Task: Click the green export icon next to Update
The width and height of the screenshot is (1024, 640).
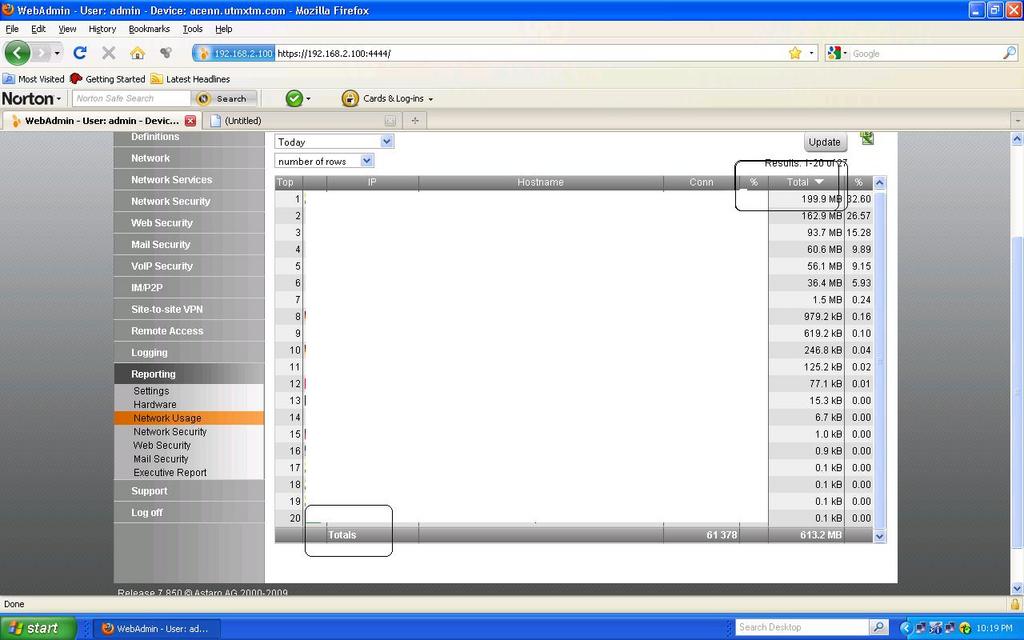Action: pyautogui.click(x=867, y=138)
